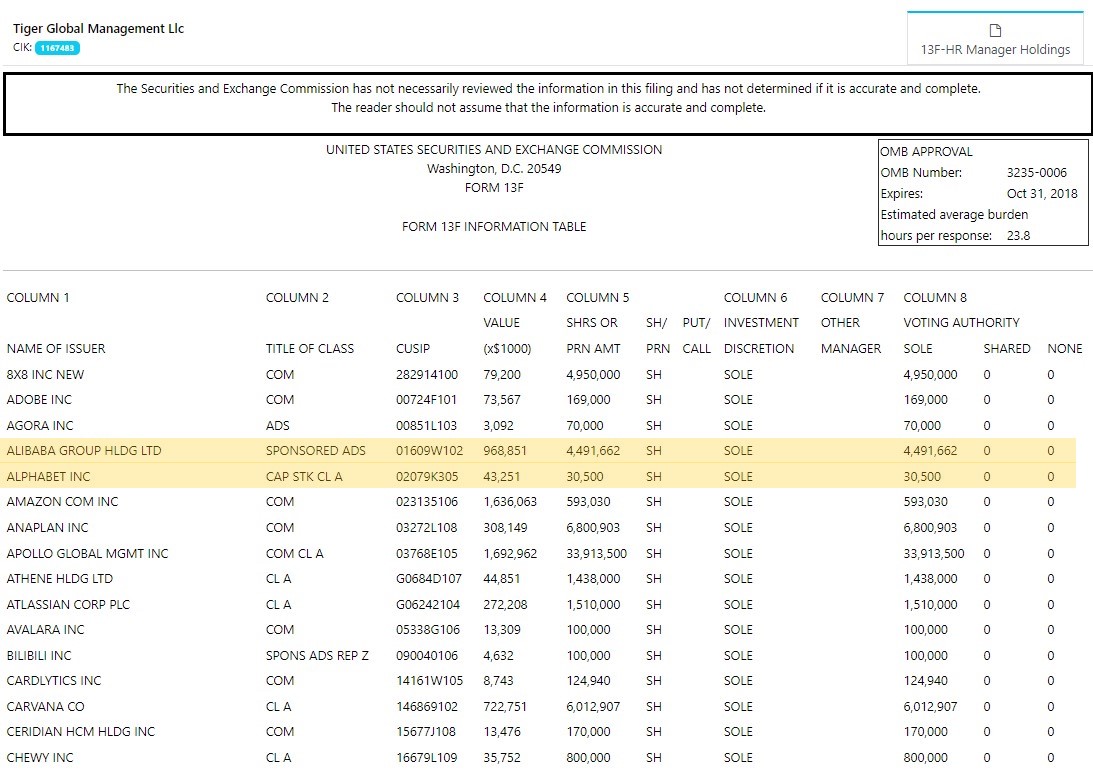The width and height of the screenshot is (1093, 771).
Task: Click the CHEWY INC issuer name
Action: pos(40,758)
